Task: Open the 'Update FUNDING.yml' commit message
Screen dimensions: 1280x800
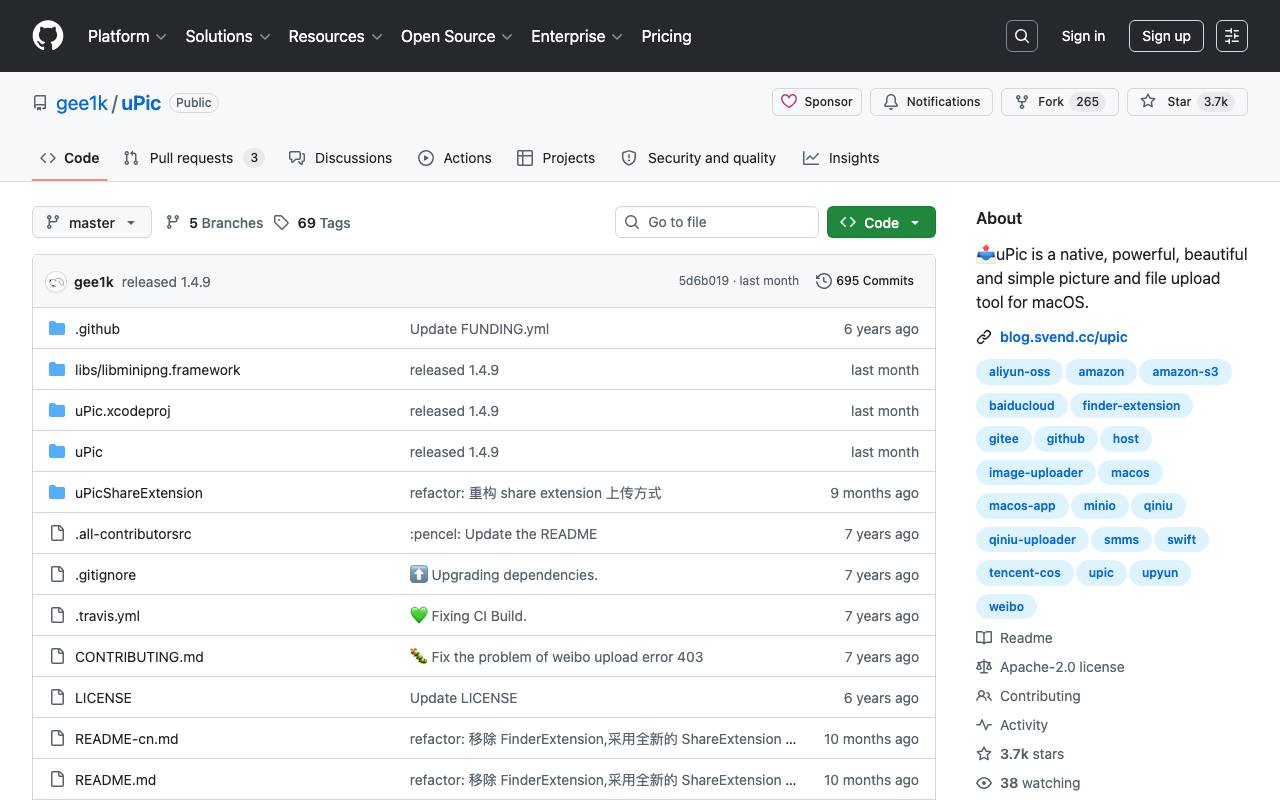Action: tap(479, 329)
